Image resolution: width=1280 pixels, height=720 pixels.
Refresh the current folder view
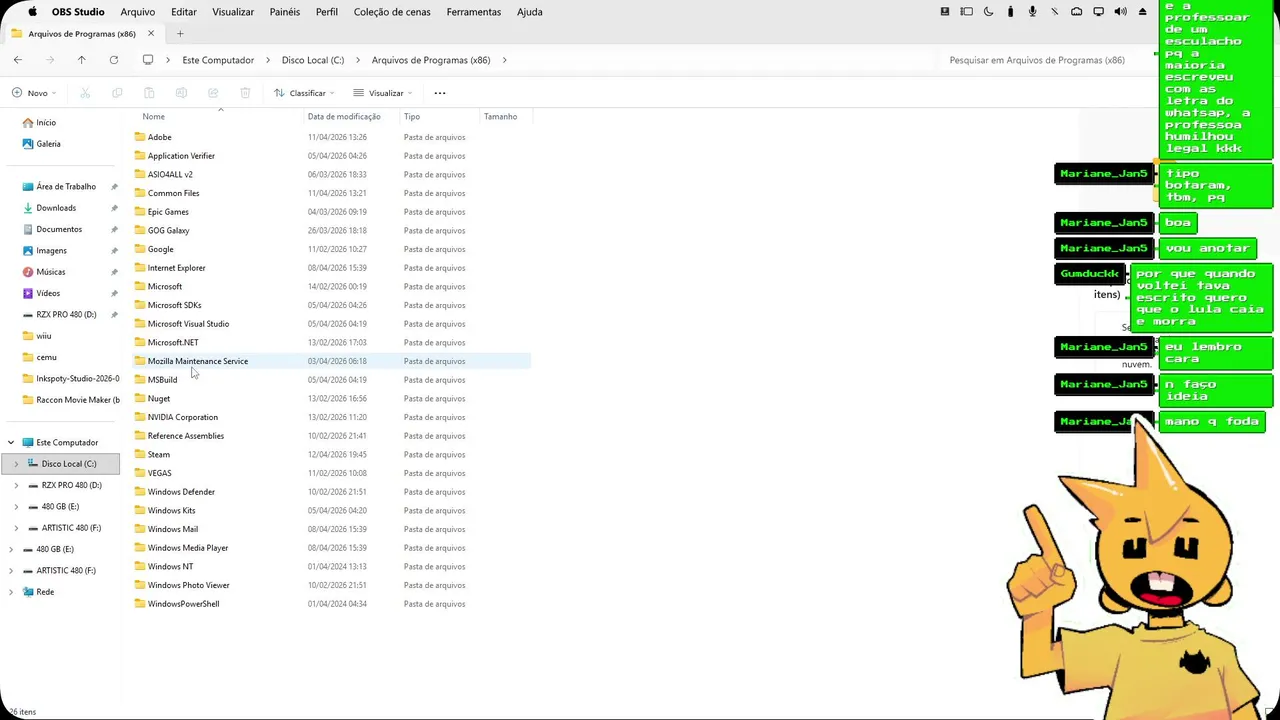click(114, 60)
